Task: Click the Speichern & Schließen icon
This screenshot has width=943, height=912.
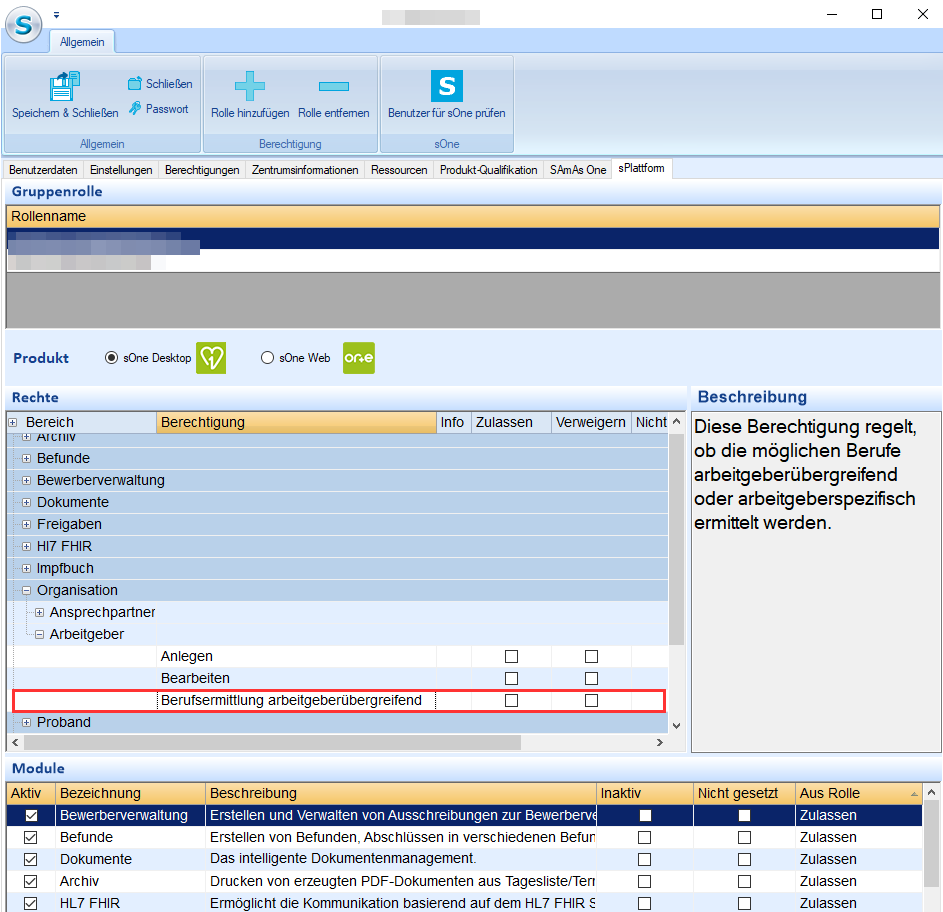Action: tap(65, 86)
